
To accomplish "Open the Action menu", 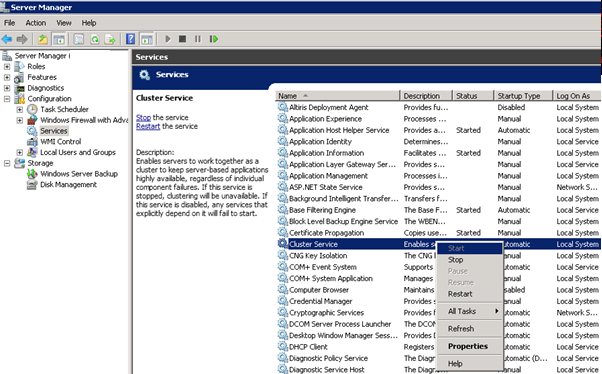I will (x=36, y=23).
